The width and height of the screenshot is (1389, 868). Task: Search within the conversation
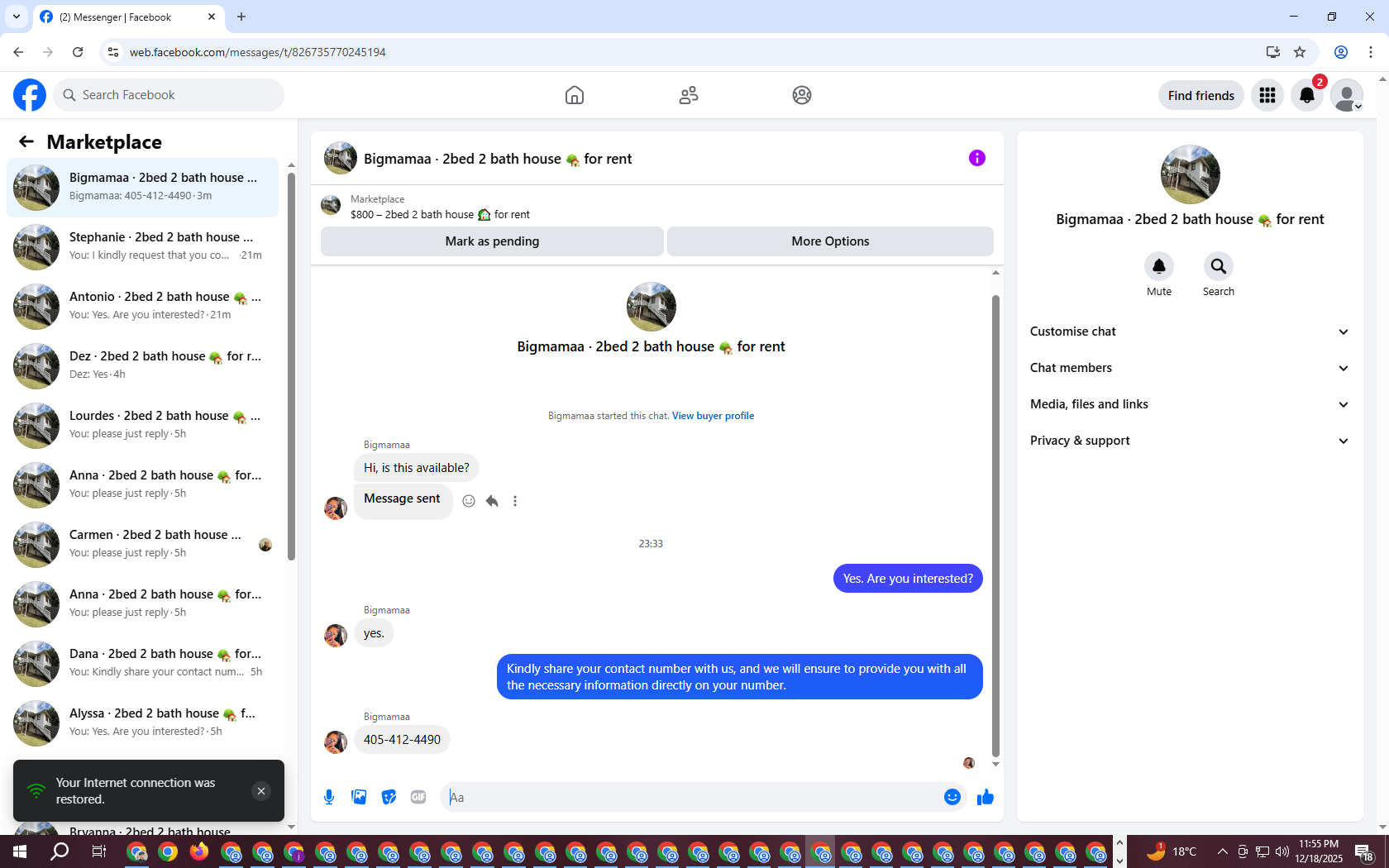(1219, 266)
